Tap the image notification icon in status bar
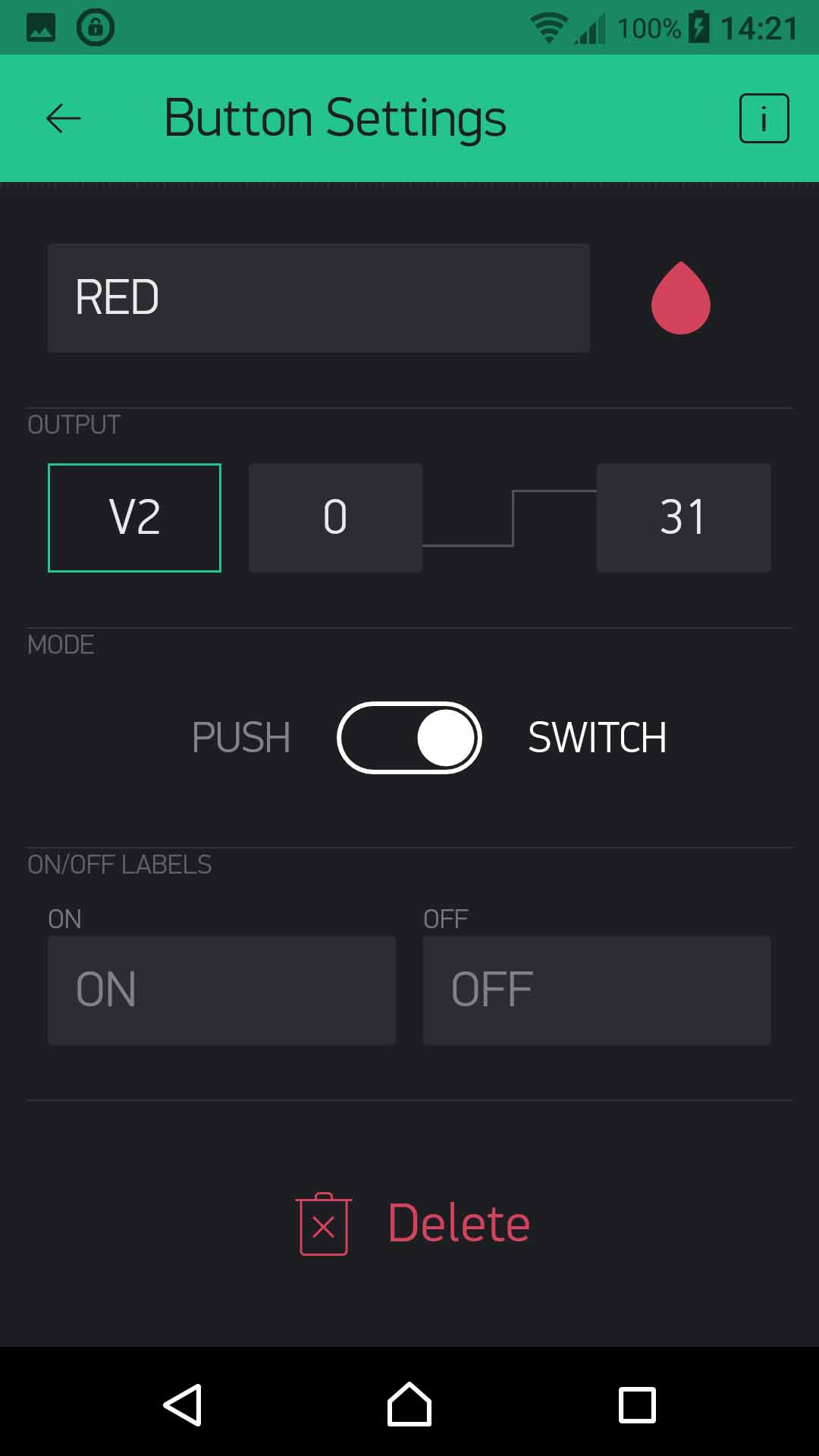Viewport: 819px width, 1456px height. [41, 28]
